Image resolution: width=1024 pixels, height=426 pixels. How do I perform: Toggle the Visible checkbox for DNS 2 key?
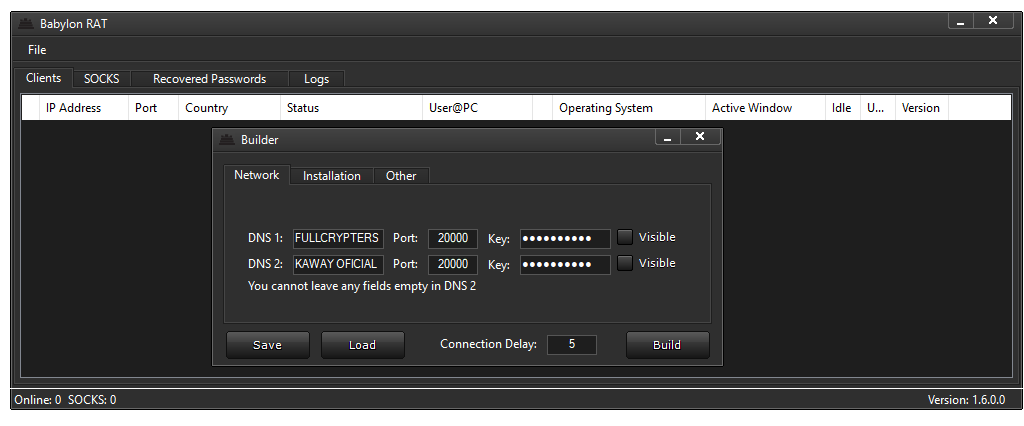(625, 263)
